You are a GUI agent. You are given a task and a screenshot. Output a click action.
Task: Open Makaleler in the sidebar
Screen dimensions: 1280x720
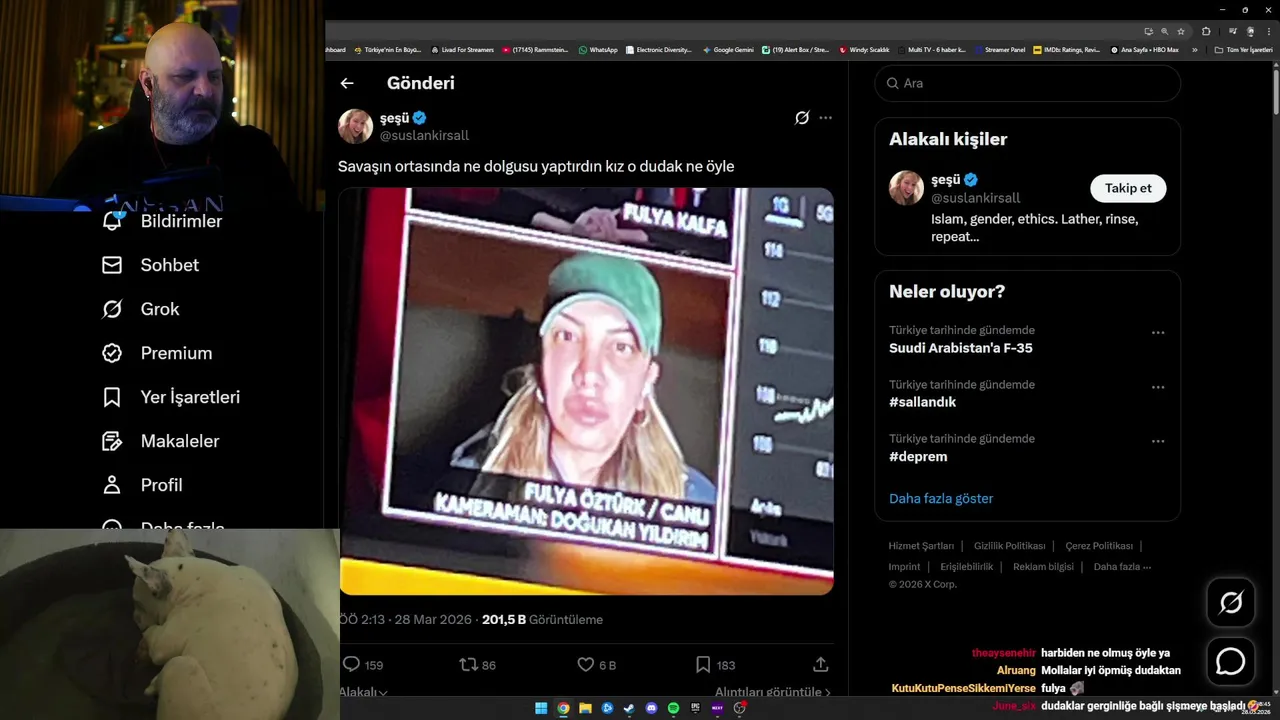tap(160, 441)
